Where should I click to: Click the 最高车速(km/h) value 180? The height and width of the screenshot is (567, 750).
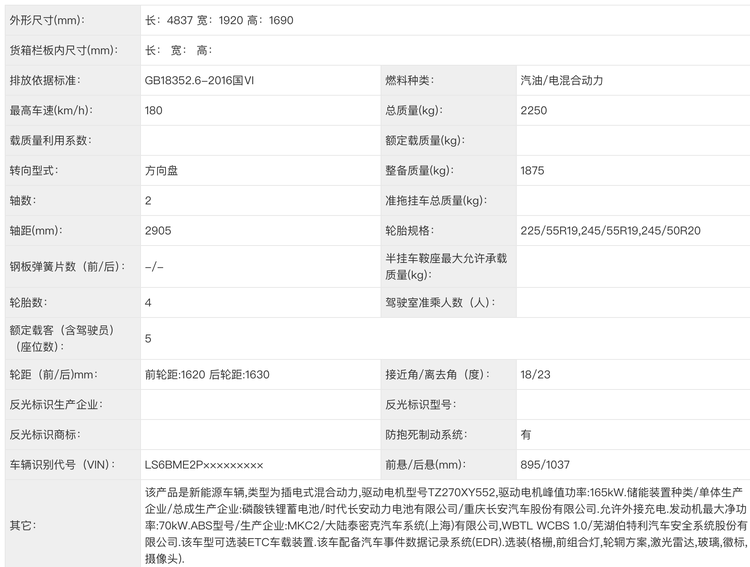153,110
